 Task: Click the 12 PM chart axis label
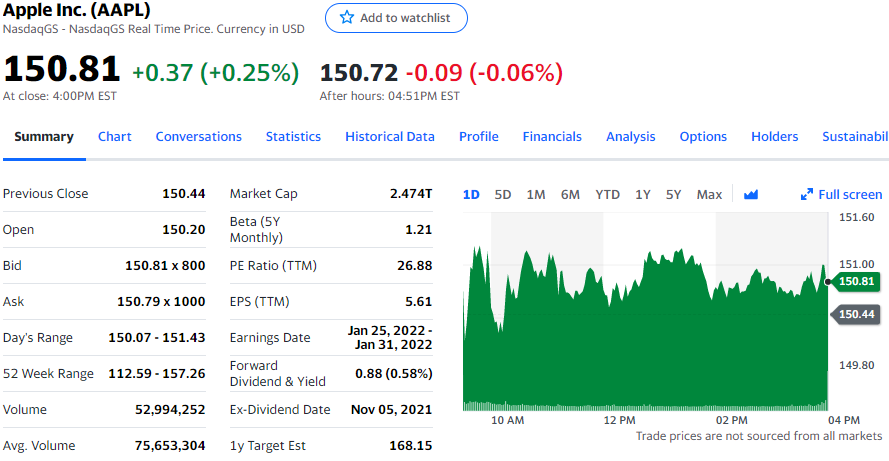[x=619, y=421]
